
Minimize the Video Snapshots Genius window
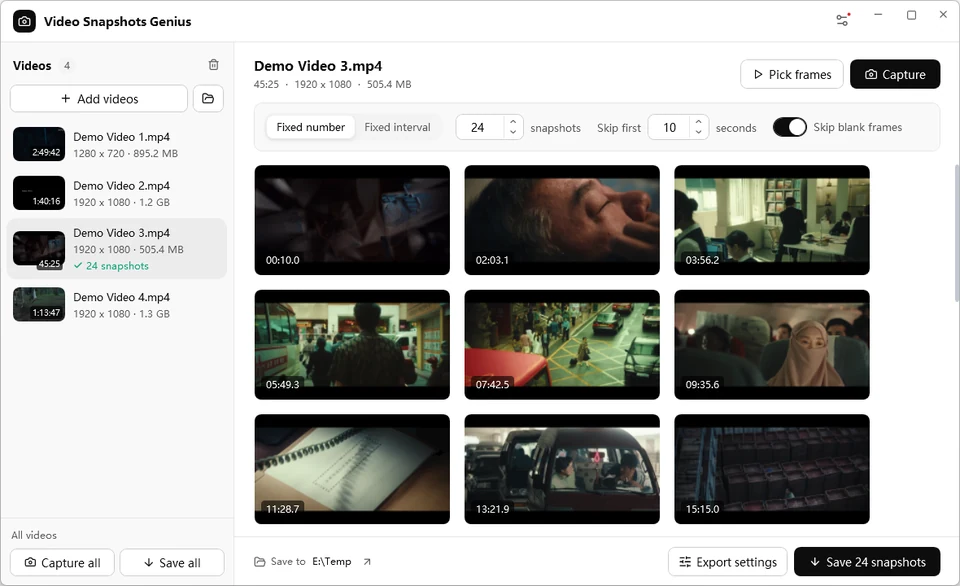[878, 15]
